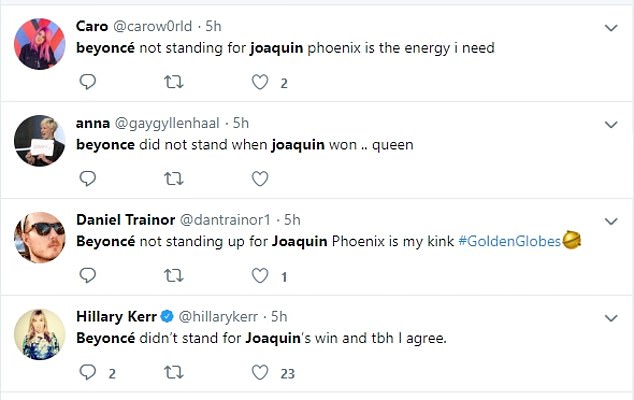Reply to Hillary Kerr's tweet
Viewport: 634px width, 400px height.
(x=87, y=372)
